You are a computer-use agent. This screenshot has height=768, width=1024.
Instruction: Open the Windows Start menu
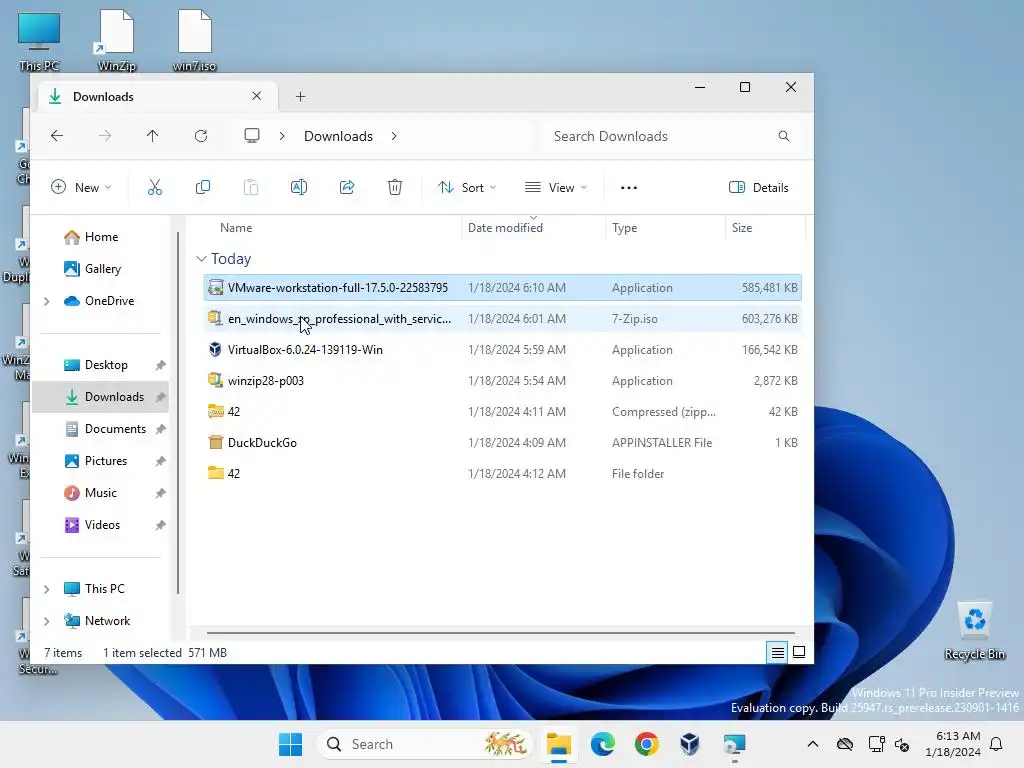click(290, 744)
